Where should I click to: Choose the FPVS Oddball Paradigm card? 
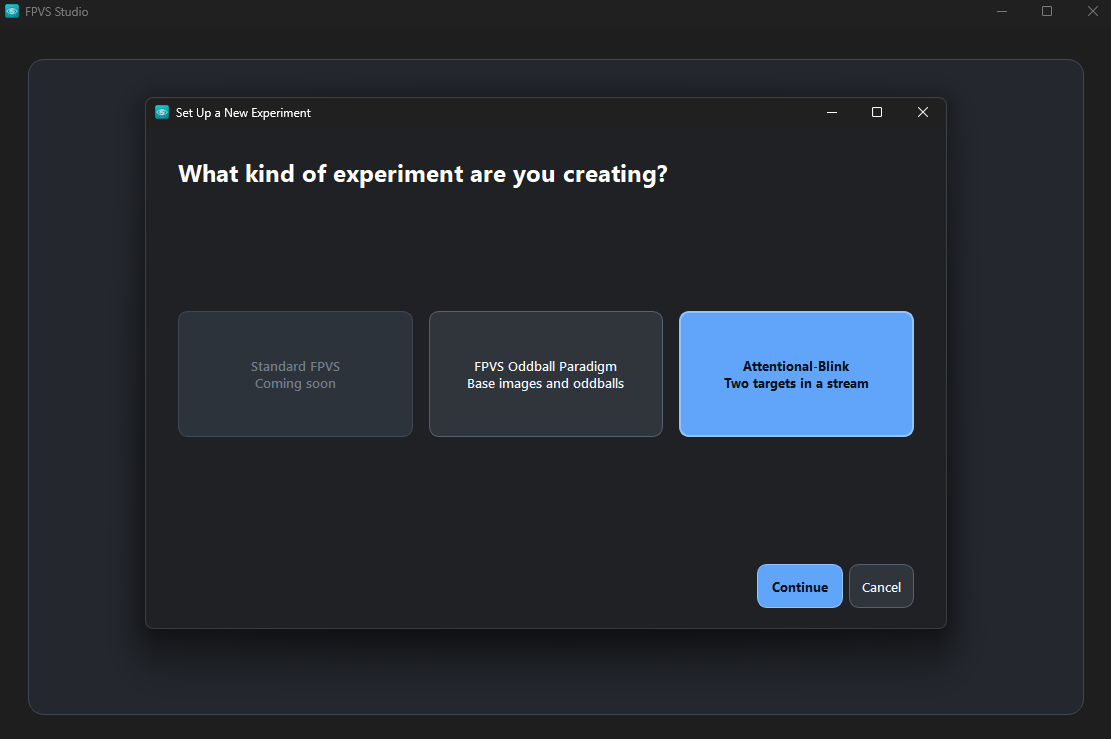[x=546, y=374]
